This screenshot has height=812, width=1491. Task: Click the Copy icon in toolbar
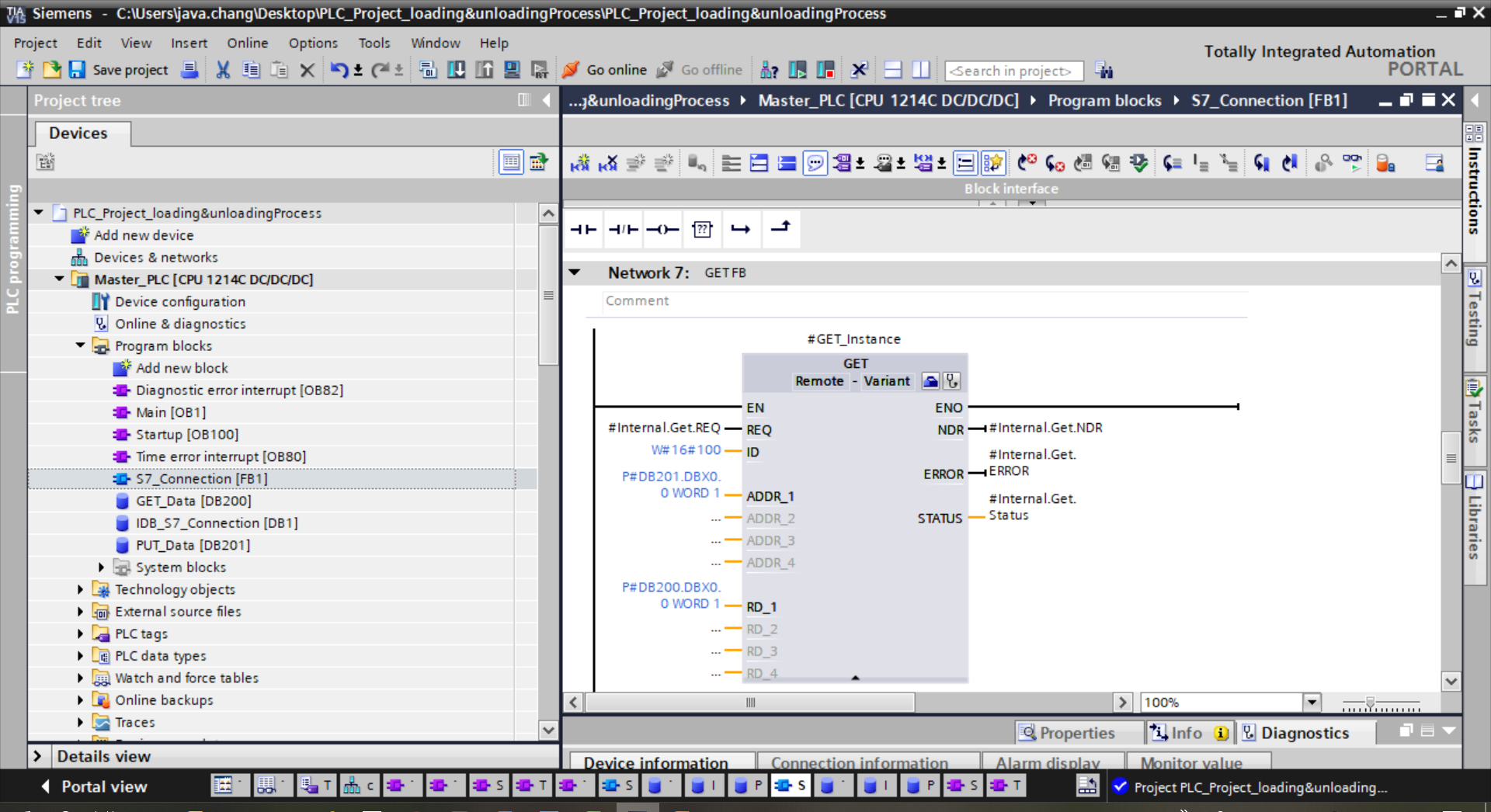[x=251, y=70]
